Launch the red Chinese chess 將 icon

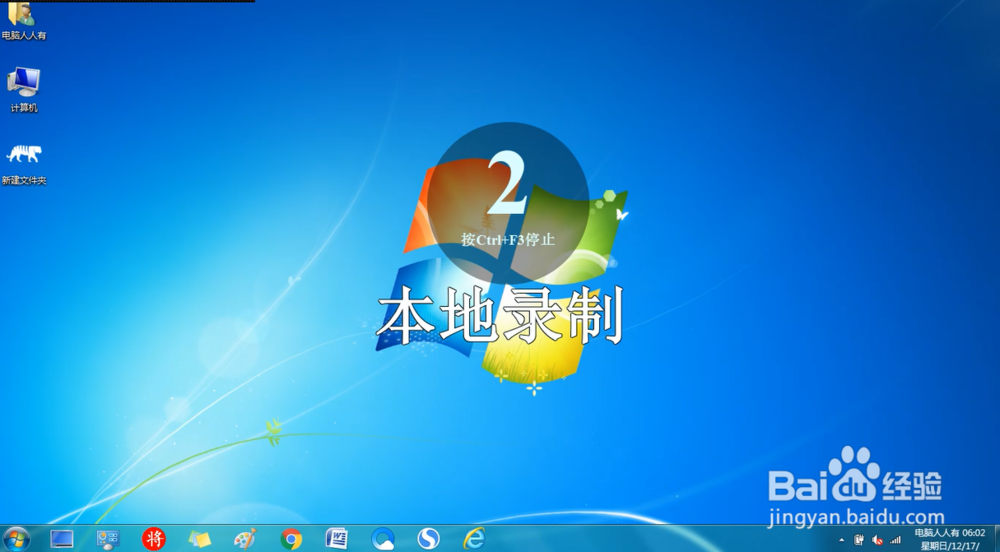pyautogui.click(x=154, y=539)
